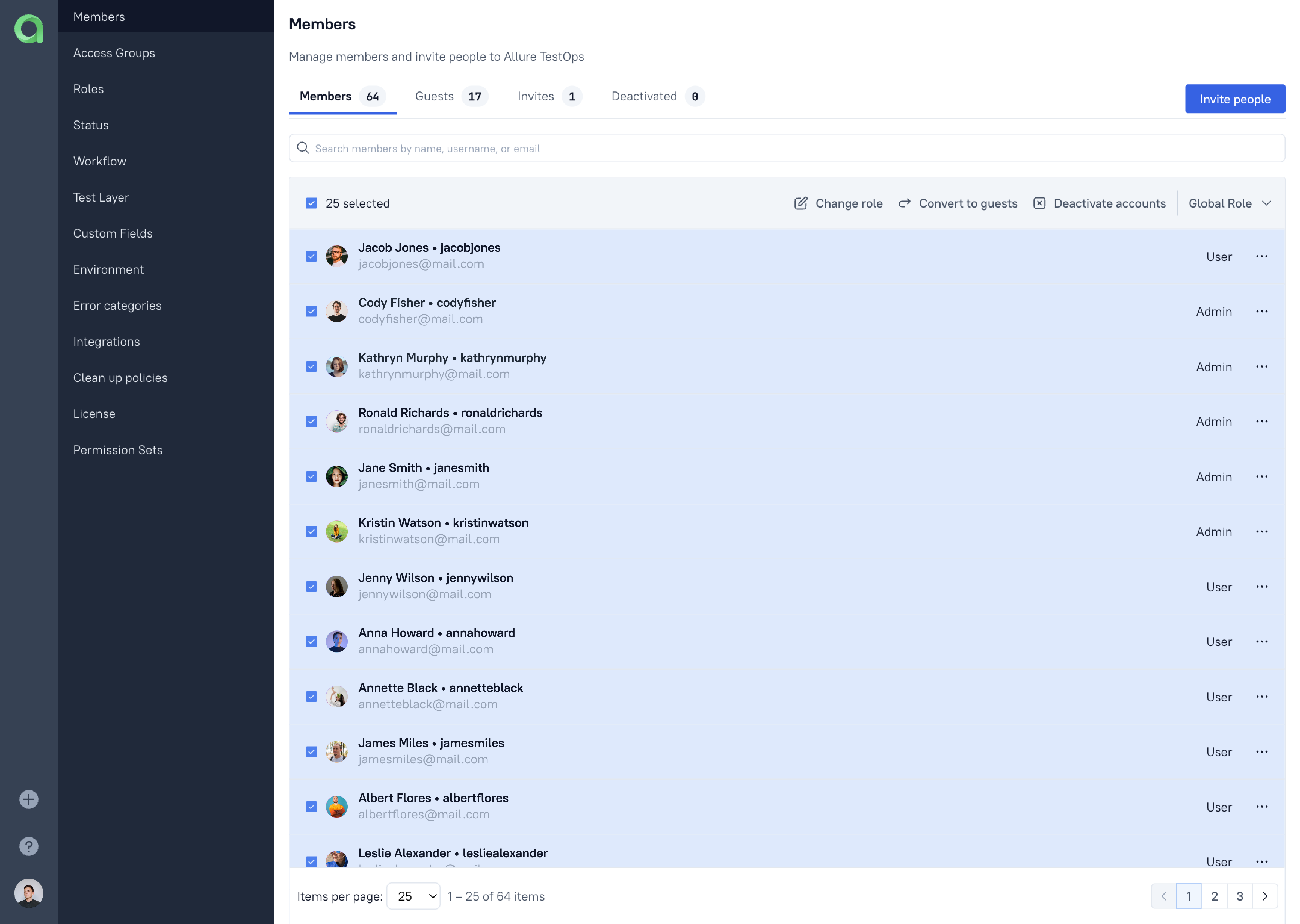Click the Convert to guests icon
1300x924 pixels.
point(904,203)
